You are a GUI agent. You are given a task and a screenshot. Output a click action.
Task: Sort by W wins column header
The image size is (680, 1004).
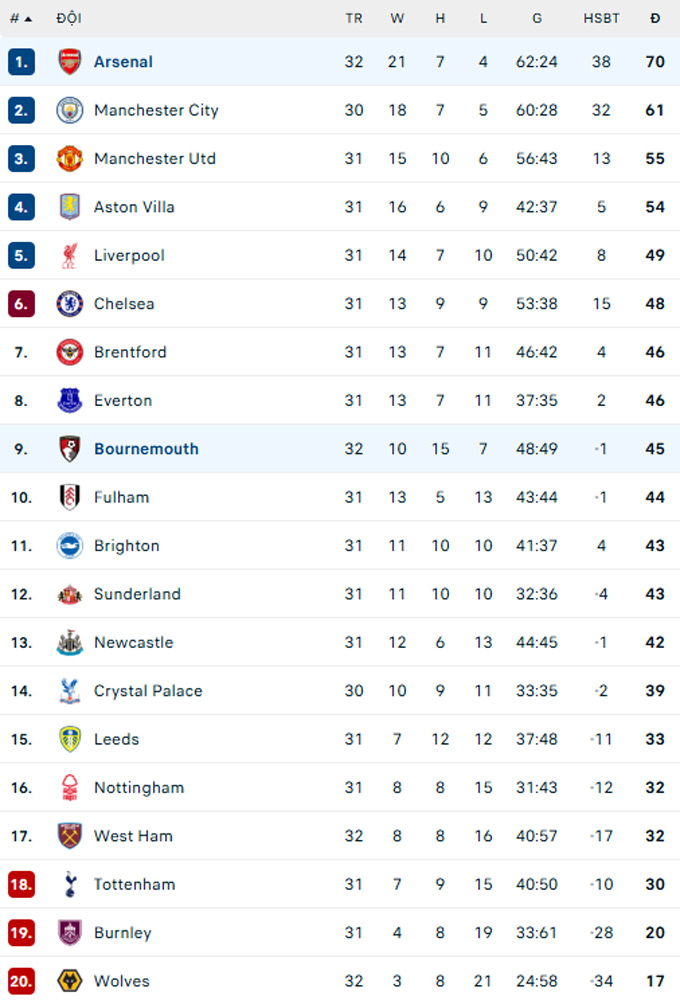pyautogui.click(x=397, y=18)
